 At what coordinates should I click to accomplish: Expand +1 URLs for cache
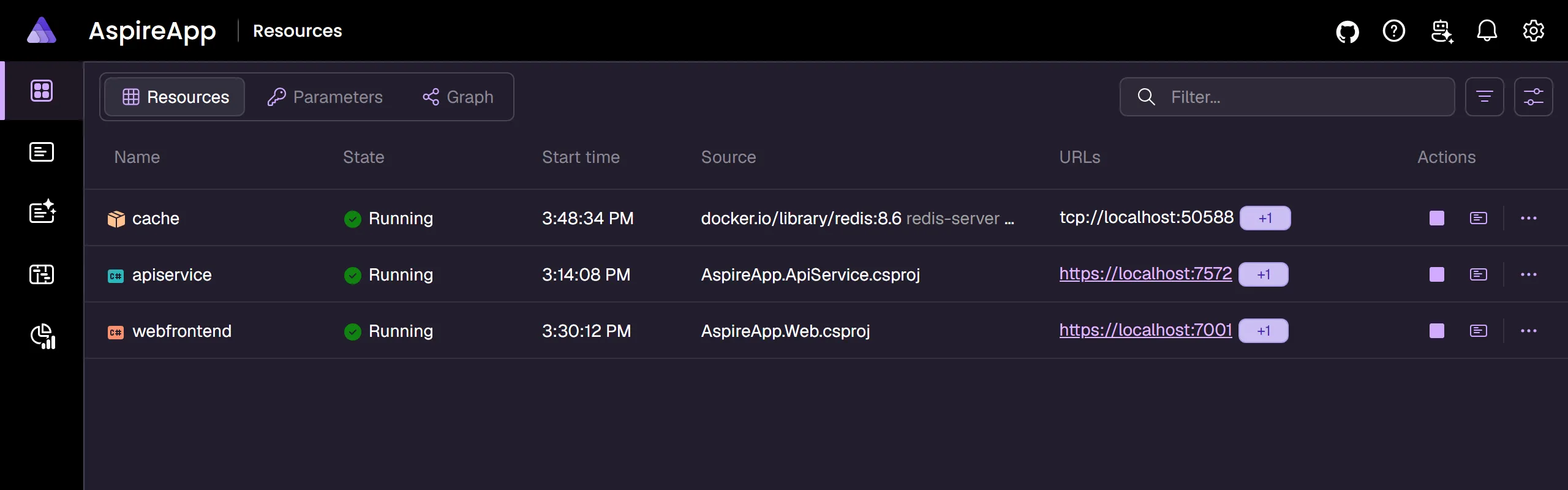1265,218
